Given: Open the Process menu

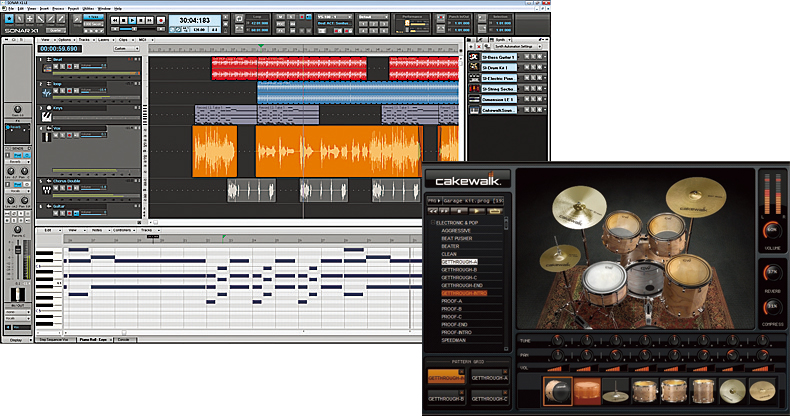Looking at the screenshot, I should 58,9.
